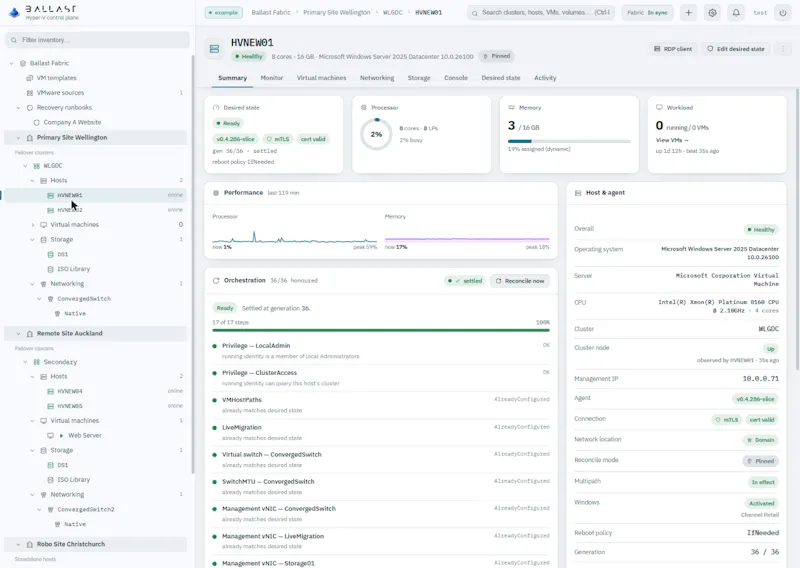
Task: Click the Memory card icon
Action: click(x=511, y=108)
